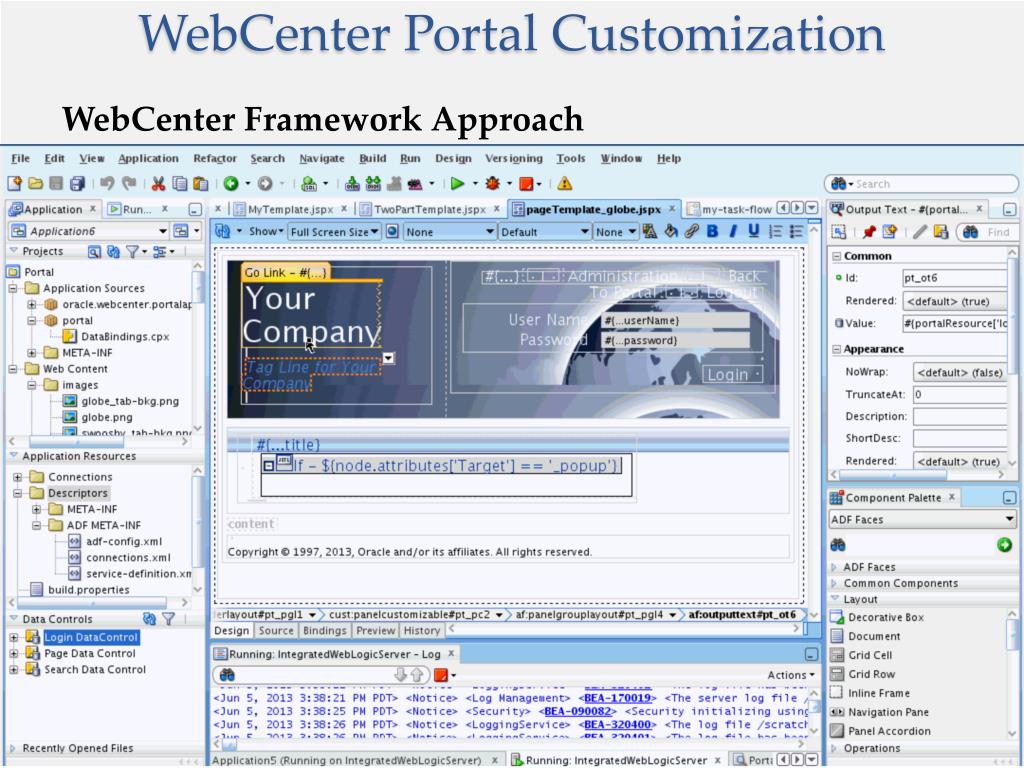1024x768 pixels.
Task: Click the Copy toolbar icon
Action: click(x=180, y=184)
